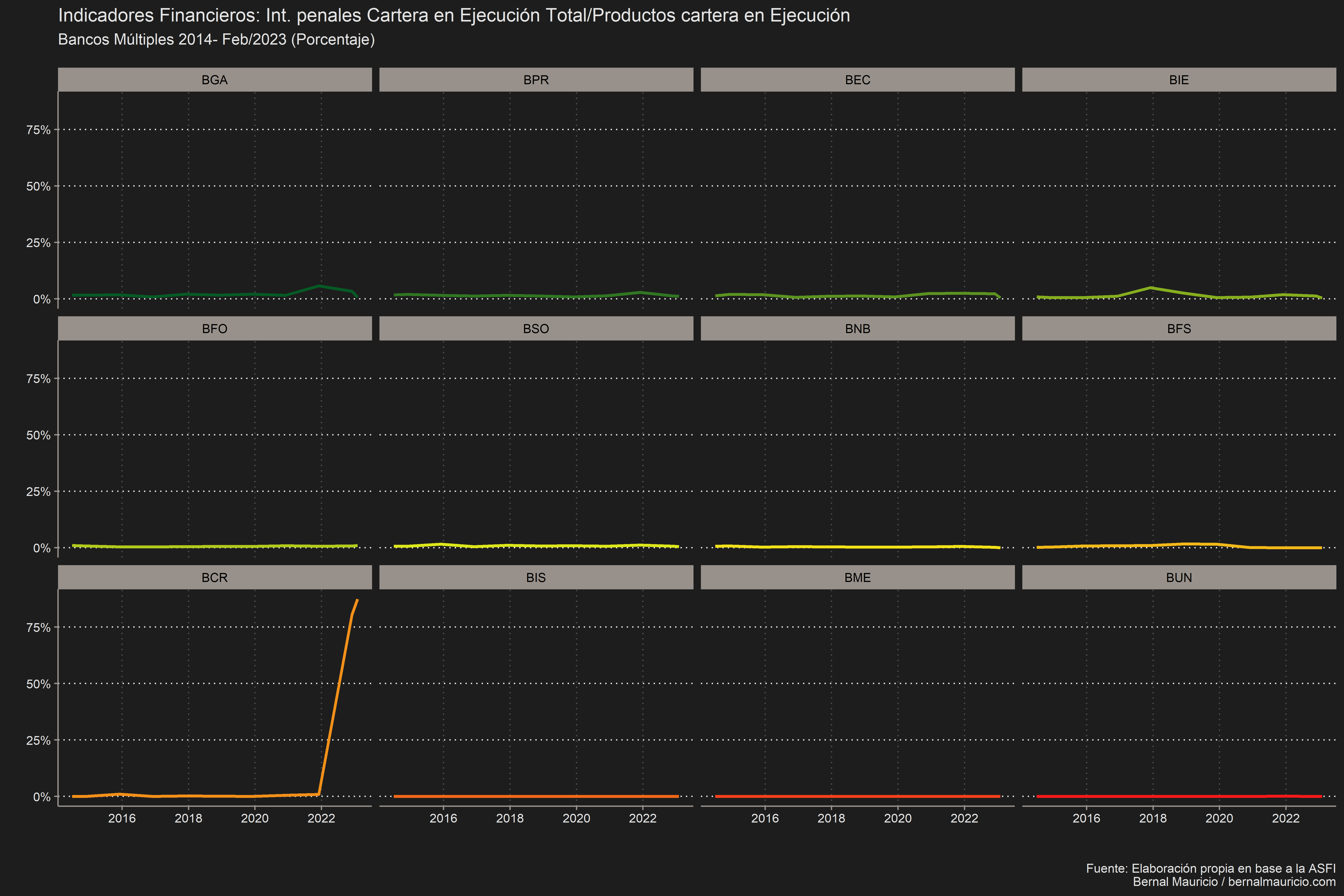Click the 2020 x-axis label under BME
Image resolution: width=1344 pixels, height=896 pixels.
(898, 818)
